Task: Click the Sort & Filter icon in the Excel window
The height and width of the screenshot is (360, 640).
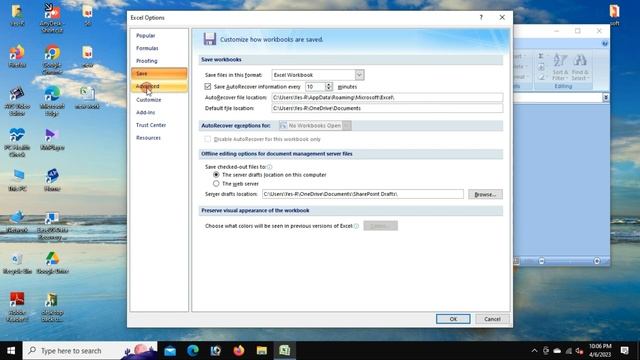Action: (560, 67)
